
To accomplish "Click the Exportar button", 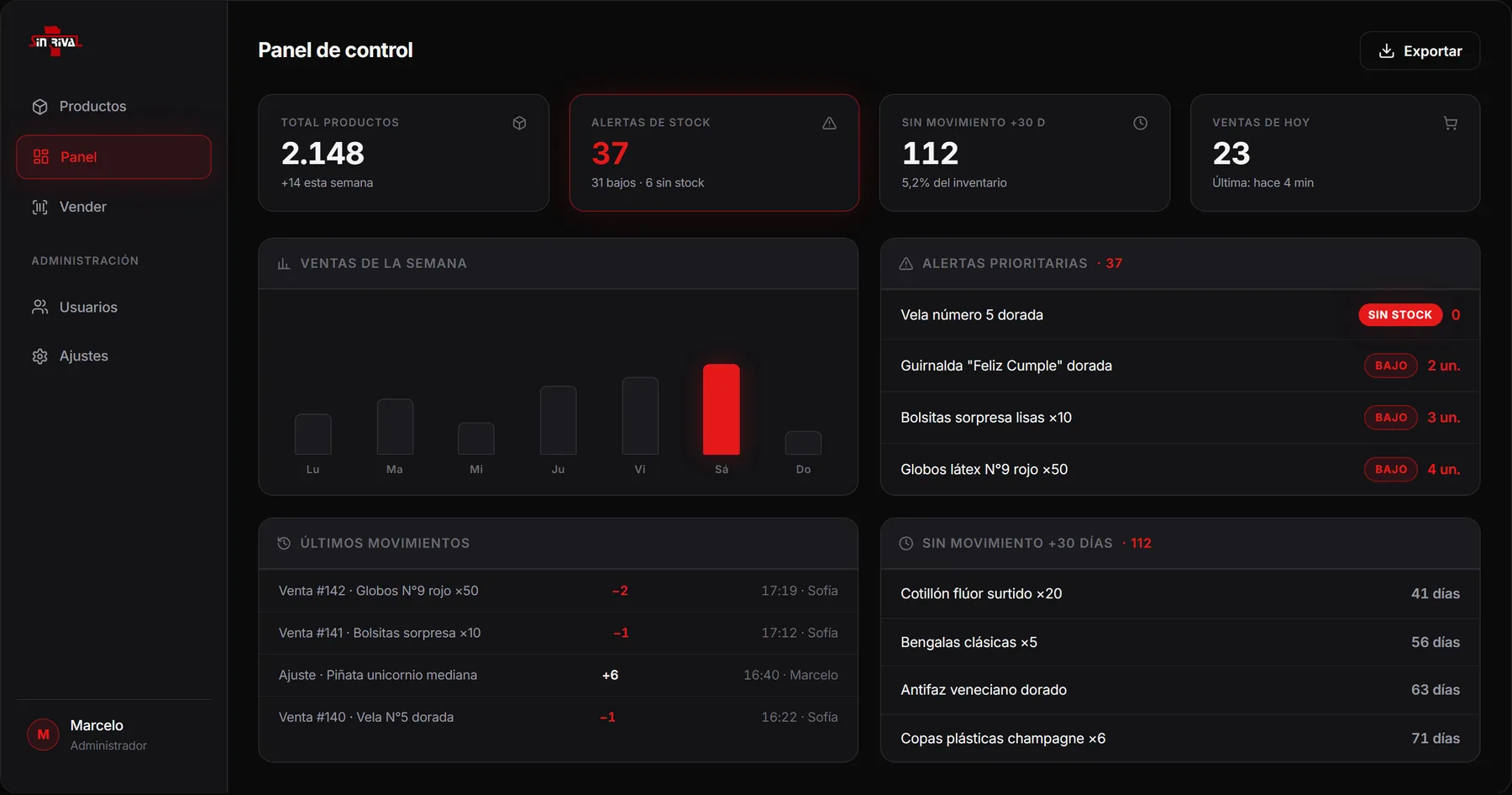I will point(1420,51).
